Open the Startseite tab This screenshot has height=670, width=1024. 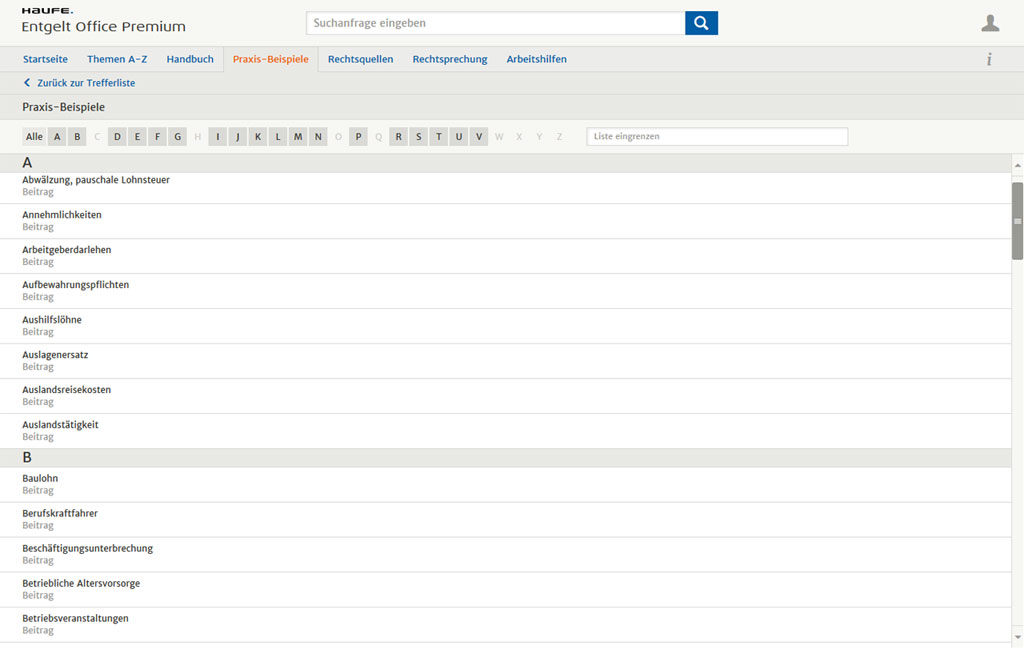tap(45, 59)
